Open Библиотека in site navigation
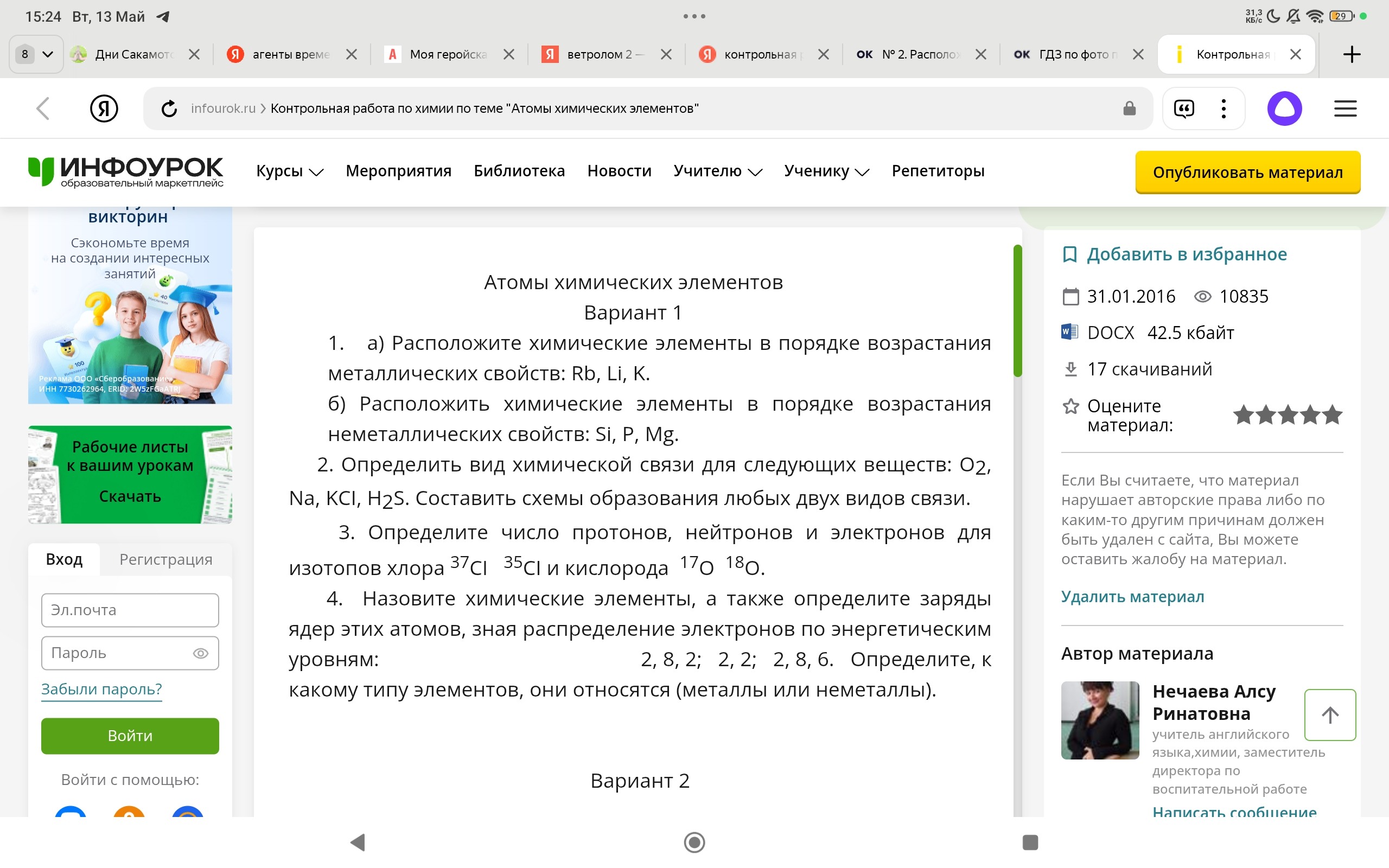Screen dimensions: 1389x868 pos(519,171)
